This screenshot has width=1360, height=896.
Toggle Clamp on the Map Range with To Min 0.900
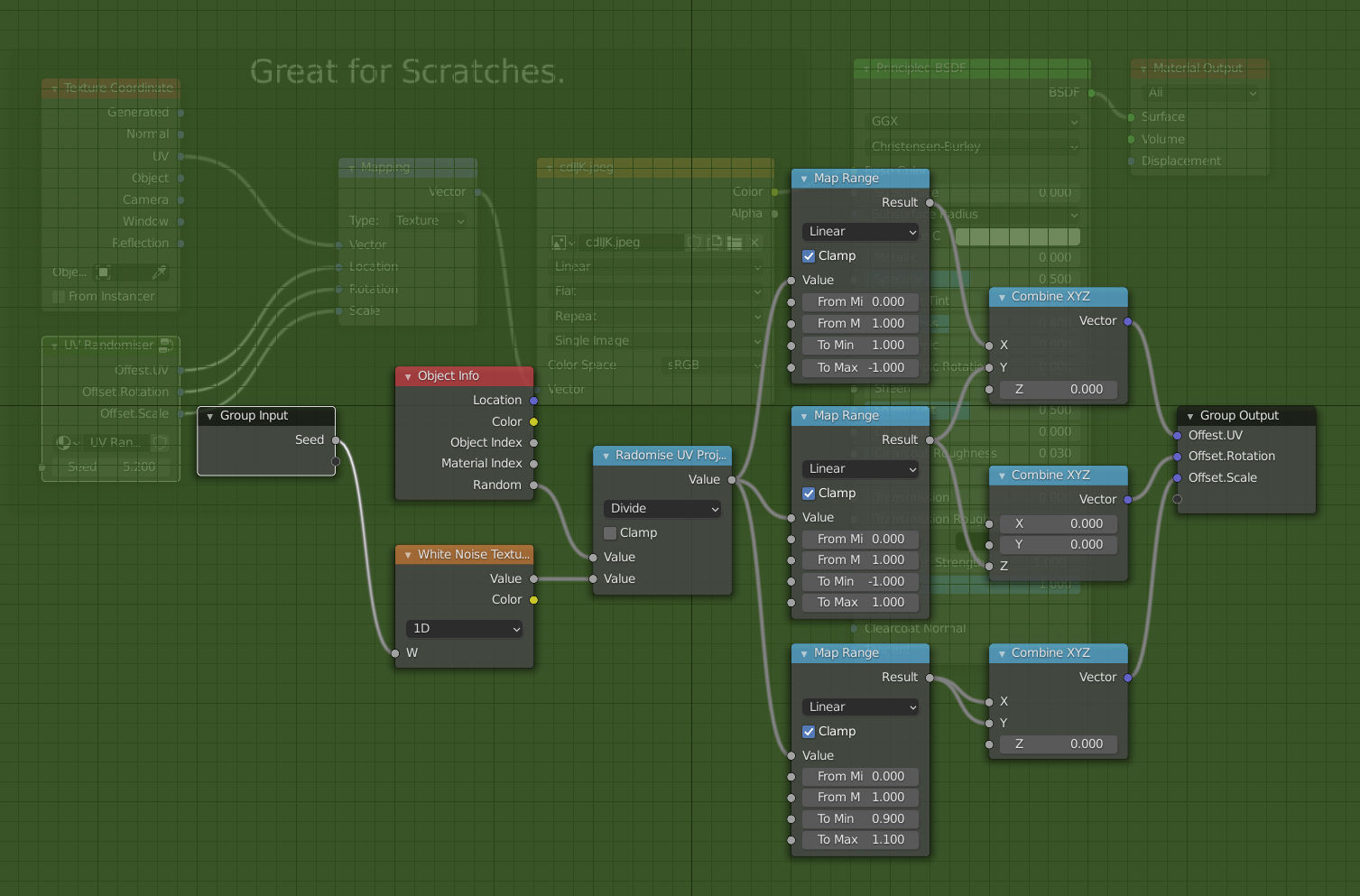point(809,732)
